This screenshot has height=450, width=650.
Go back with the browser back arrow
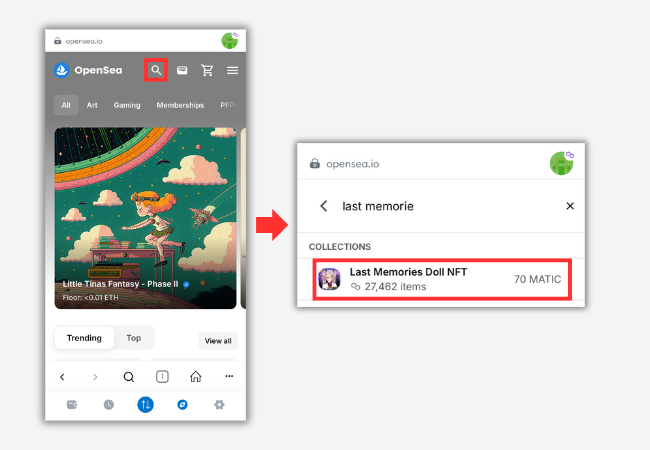point(62,377)
